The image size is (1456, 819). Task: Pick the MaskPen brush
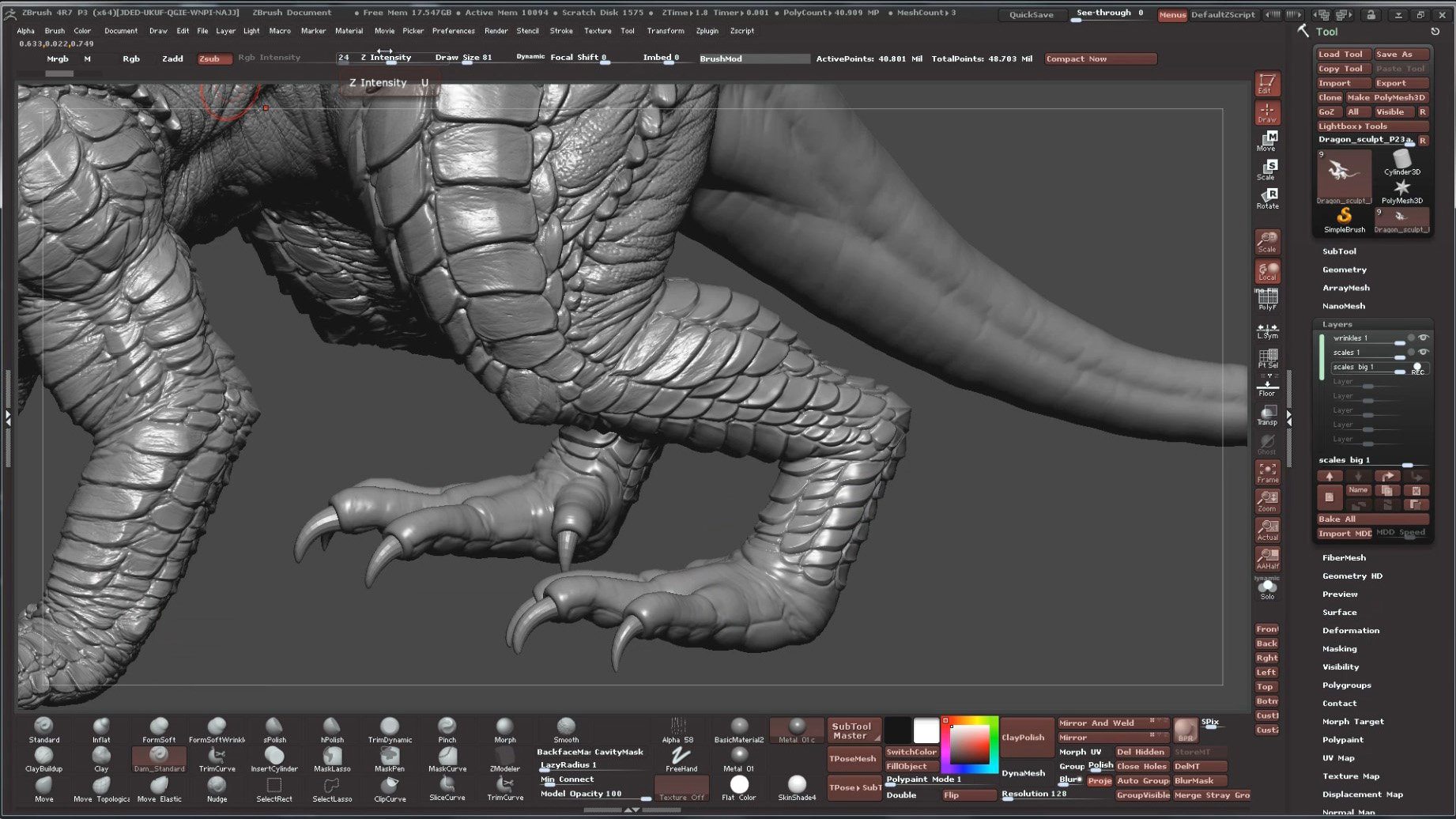tap(390, 759)
